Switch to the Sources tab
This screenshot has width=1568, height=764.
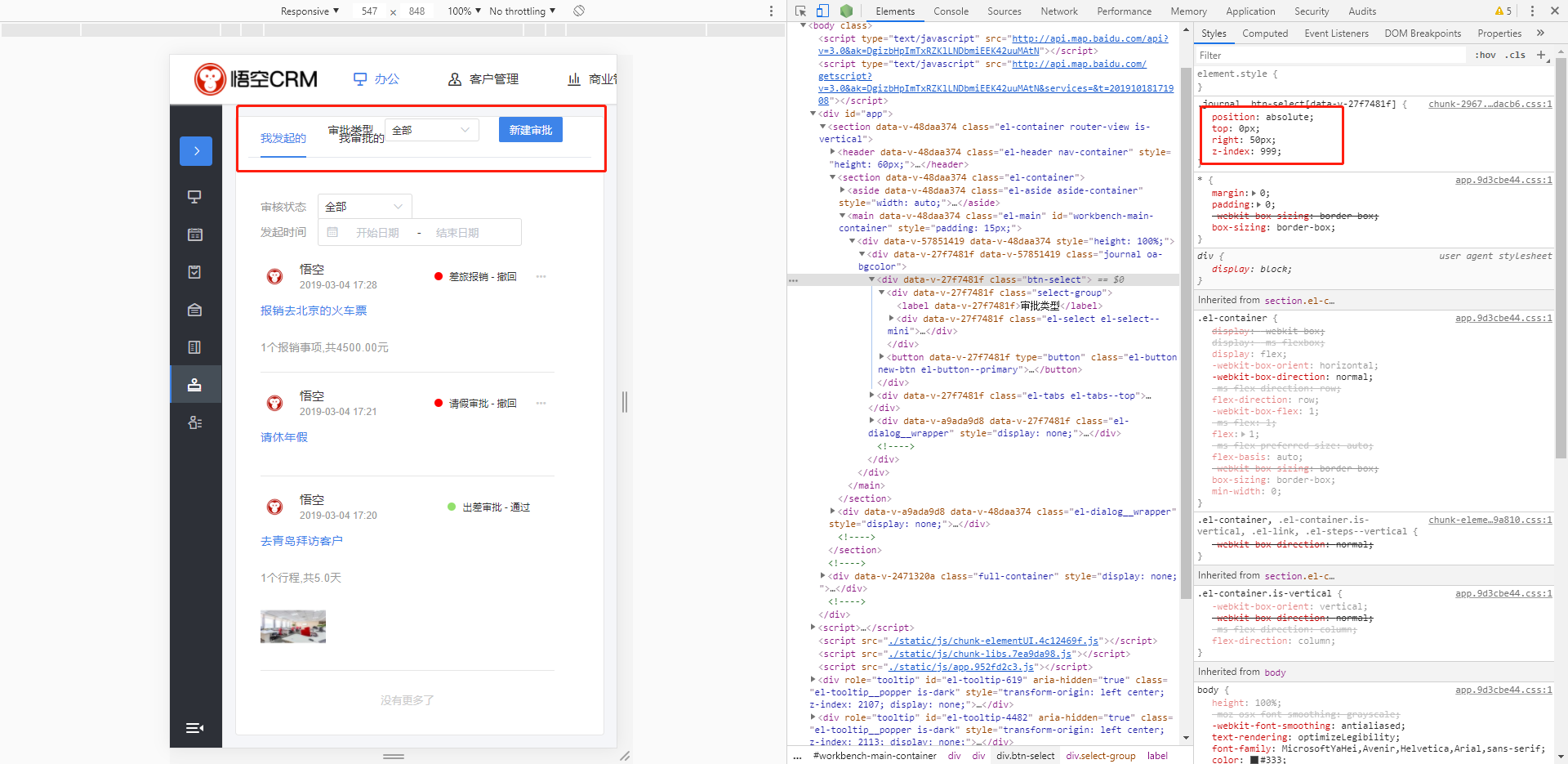[1004, 11]
